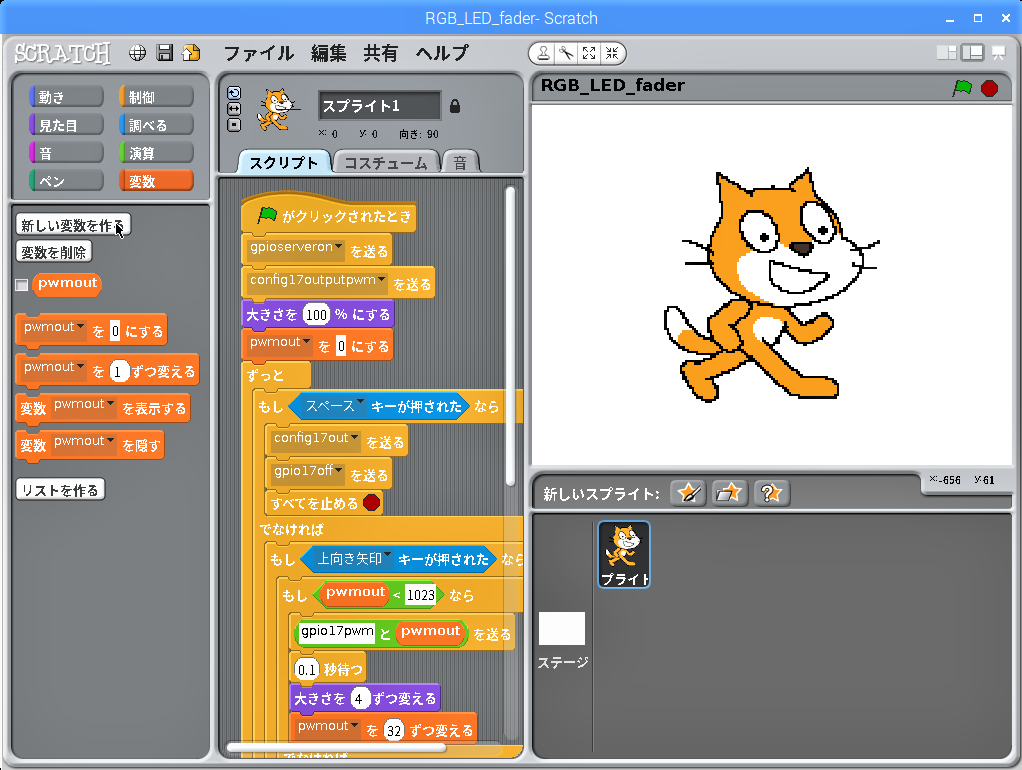1022x770 pixels.
Task: Click the save project floppy icon
Action: click(x=165, y=53)
